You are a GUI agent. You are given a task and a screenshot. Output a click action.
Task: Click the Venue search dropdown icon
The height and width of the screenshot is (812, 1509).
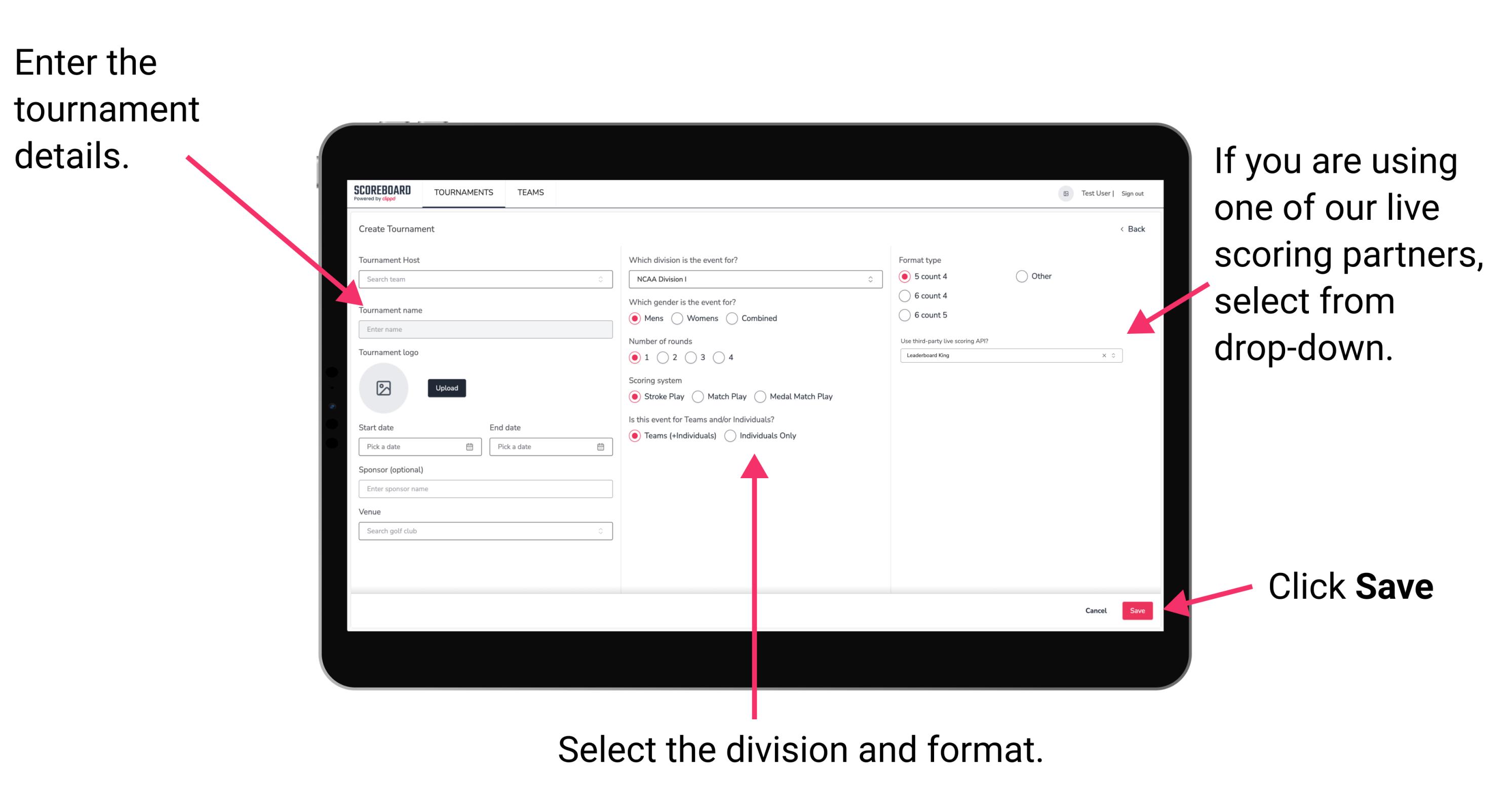[601, 531]
